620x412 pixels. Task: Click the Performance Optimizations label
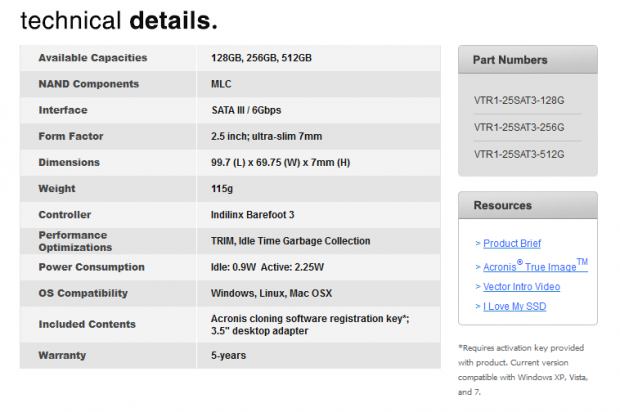point(75,241)
